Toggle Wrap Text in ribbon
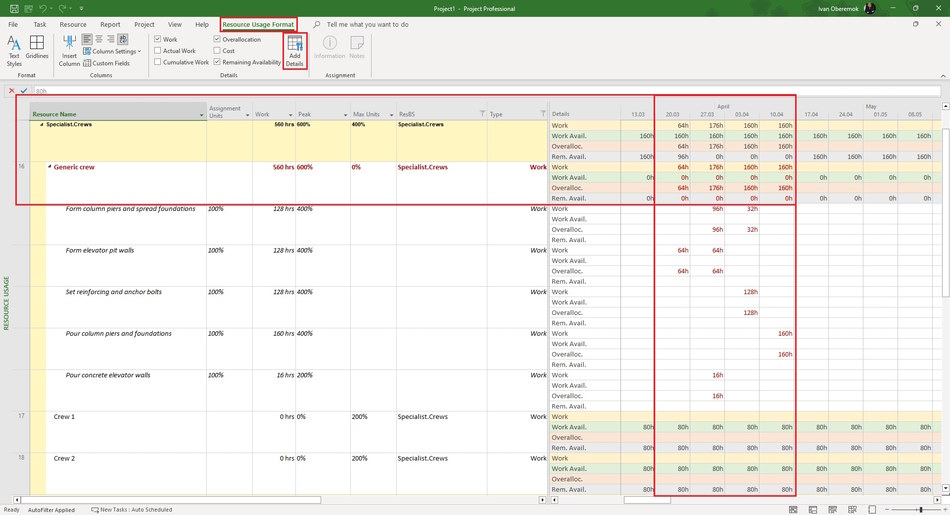 [x=123, y=39]
